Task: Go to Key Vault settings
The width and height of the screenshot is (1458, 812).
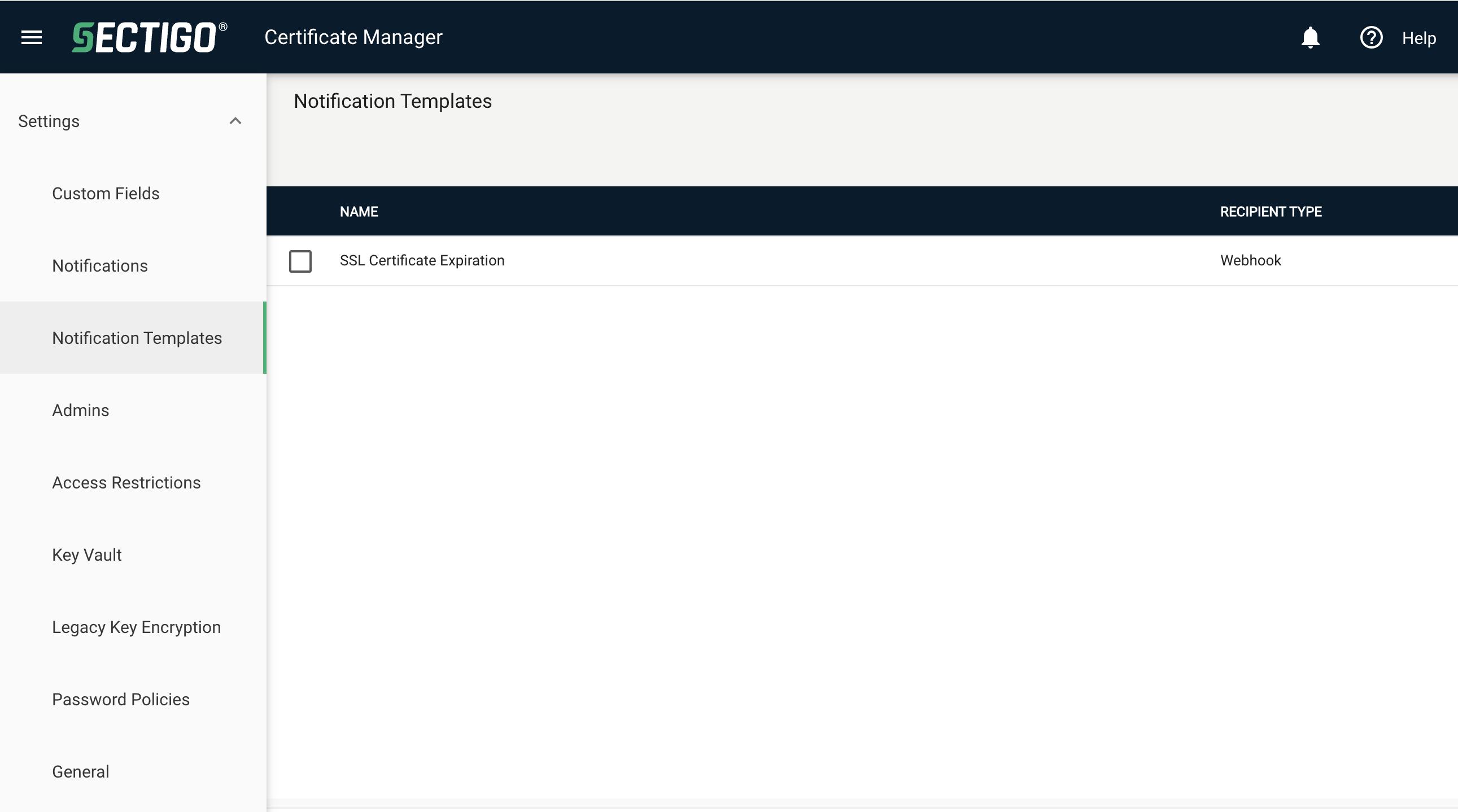Action: coord(86,555)
